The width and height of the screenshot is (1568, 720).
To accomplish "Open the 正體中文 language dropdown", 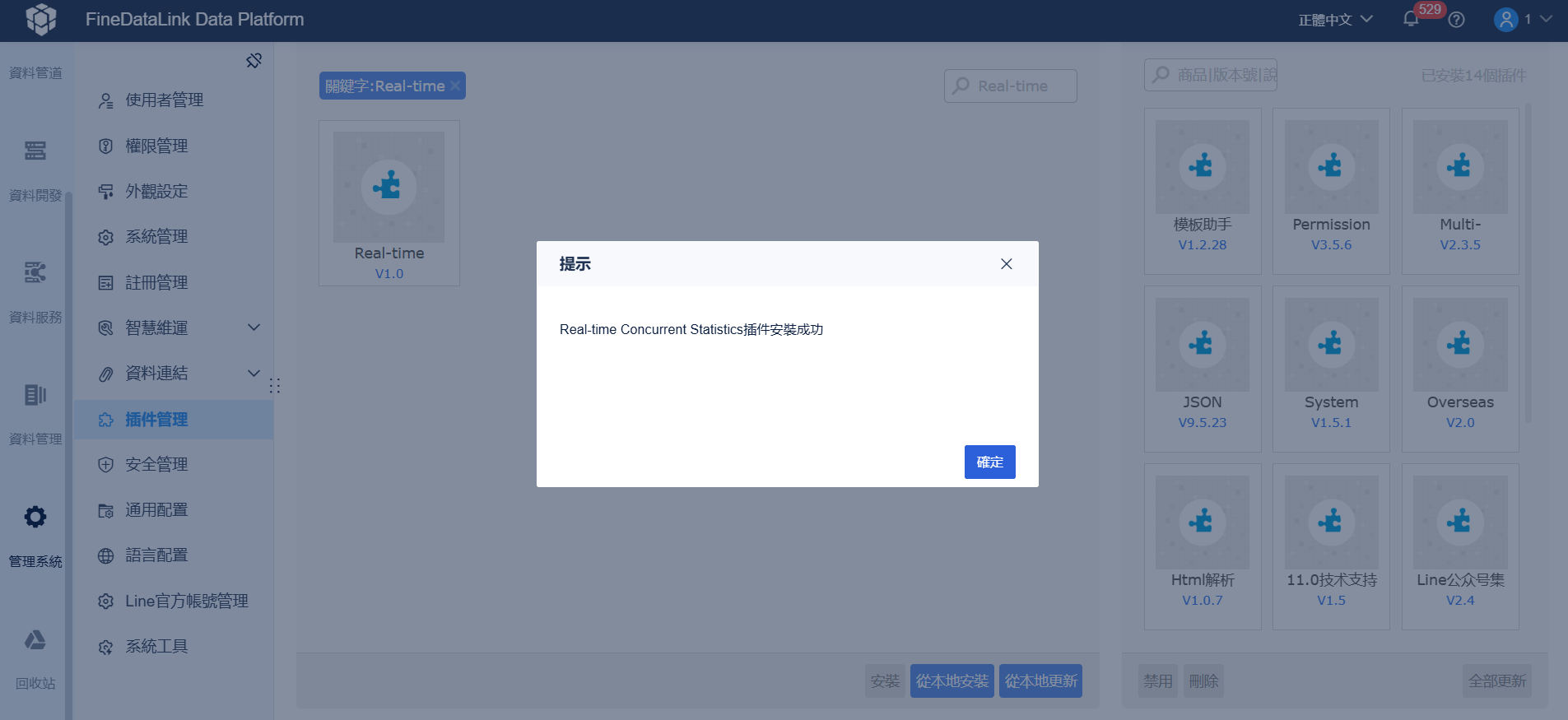I will coord(1335,20).
